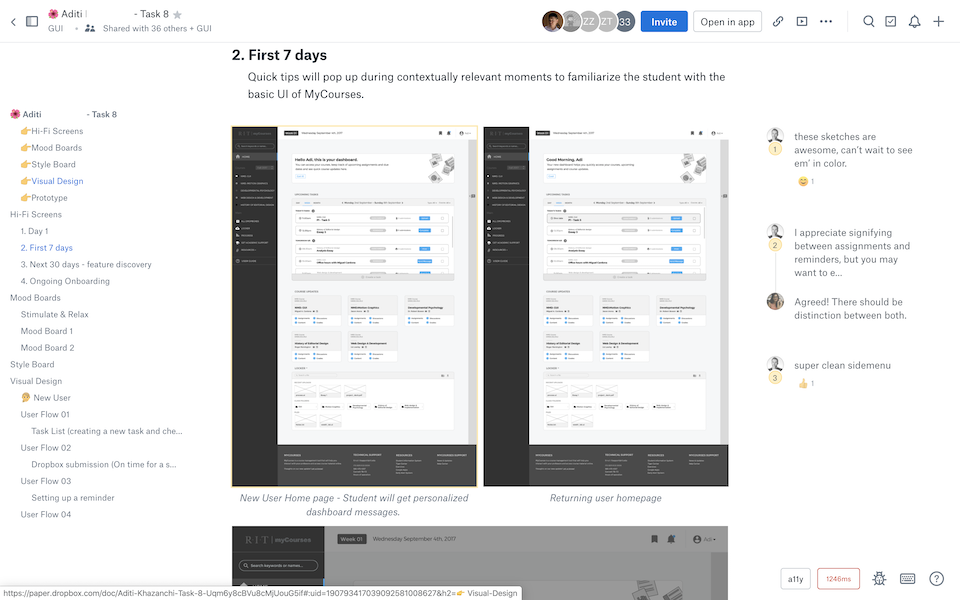Toggle the sidebar panel icon

click(32, 21)
